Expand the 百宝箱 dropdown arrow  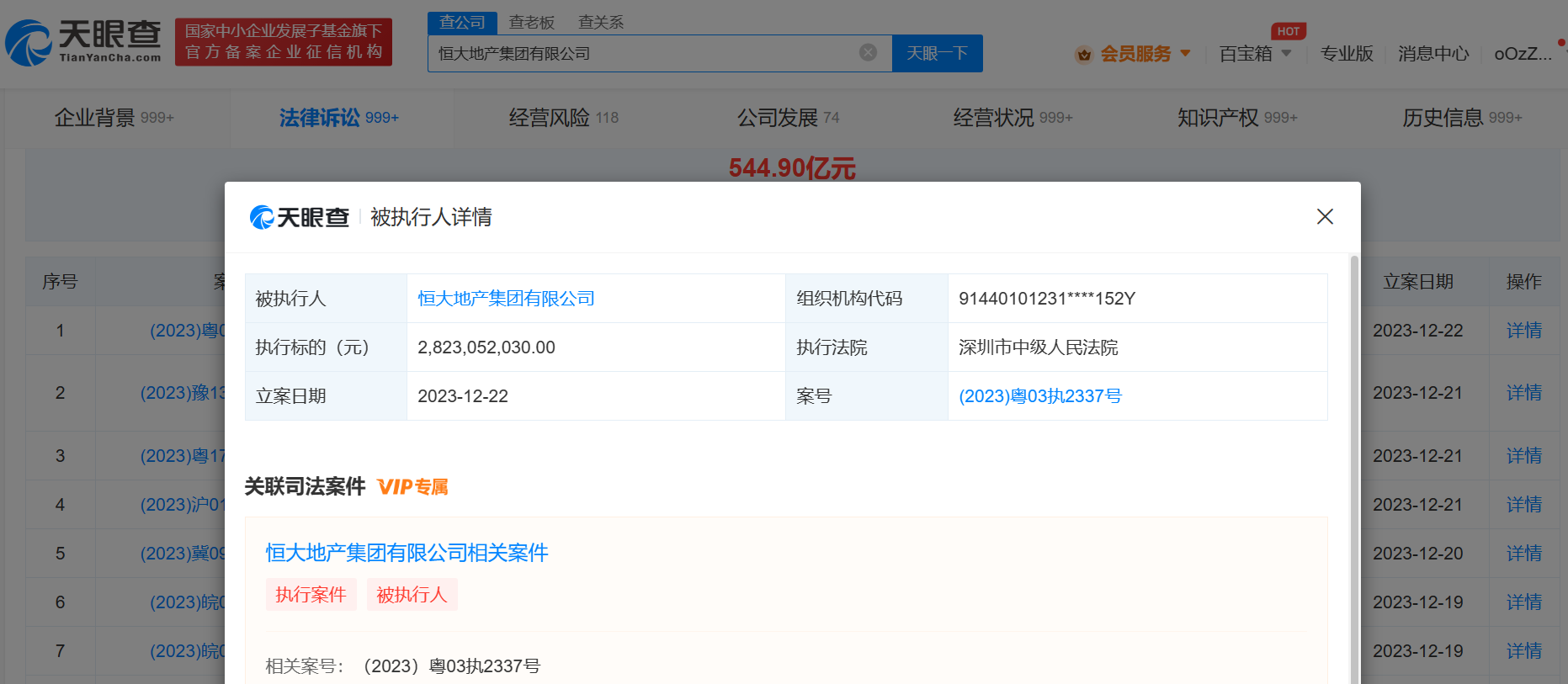click(1286, 53)
